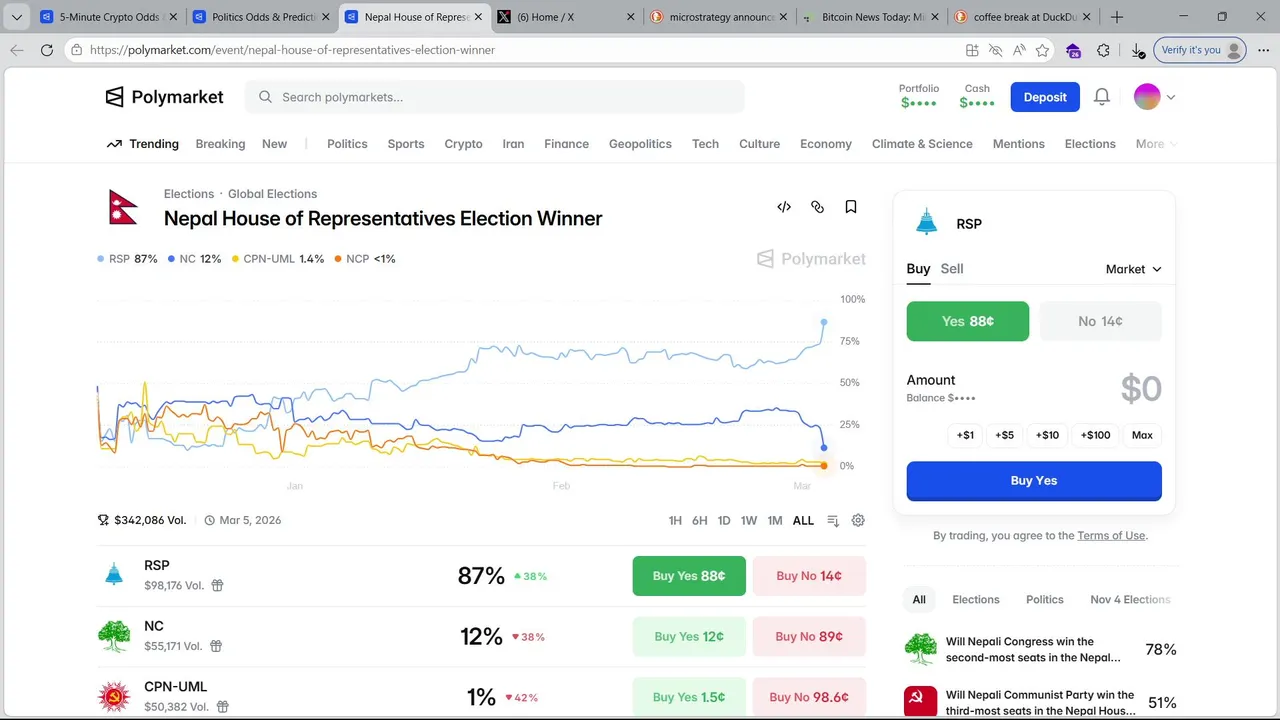Click the blue Deposit button
Image resolution: width=1280 pixels, height=720 pixels.
(1045, 97)
